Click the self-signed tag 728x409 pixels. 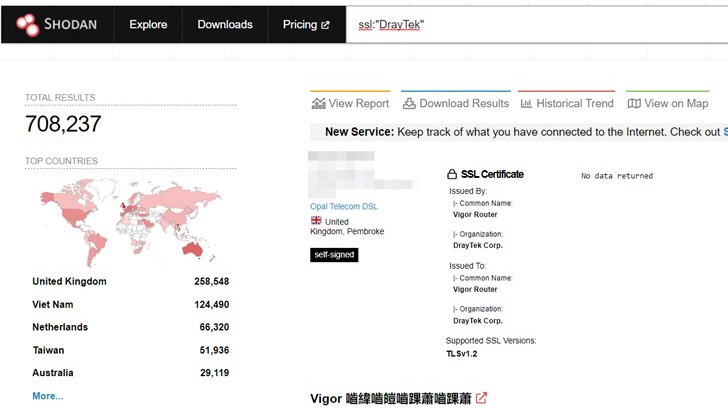[x=334, y=255]
